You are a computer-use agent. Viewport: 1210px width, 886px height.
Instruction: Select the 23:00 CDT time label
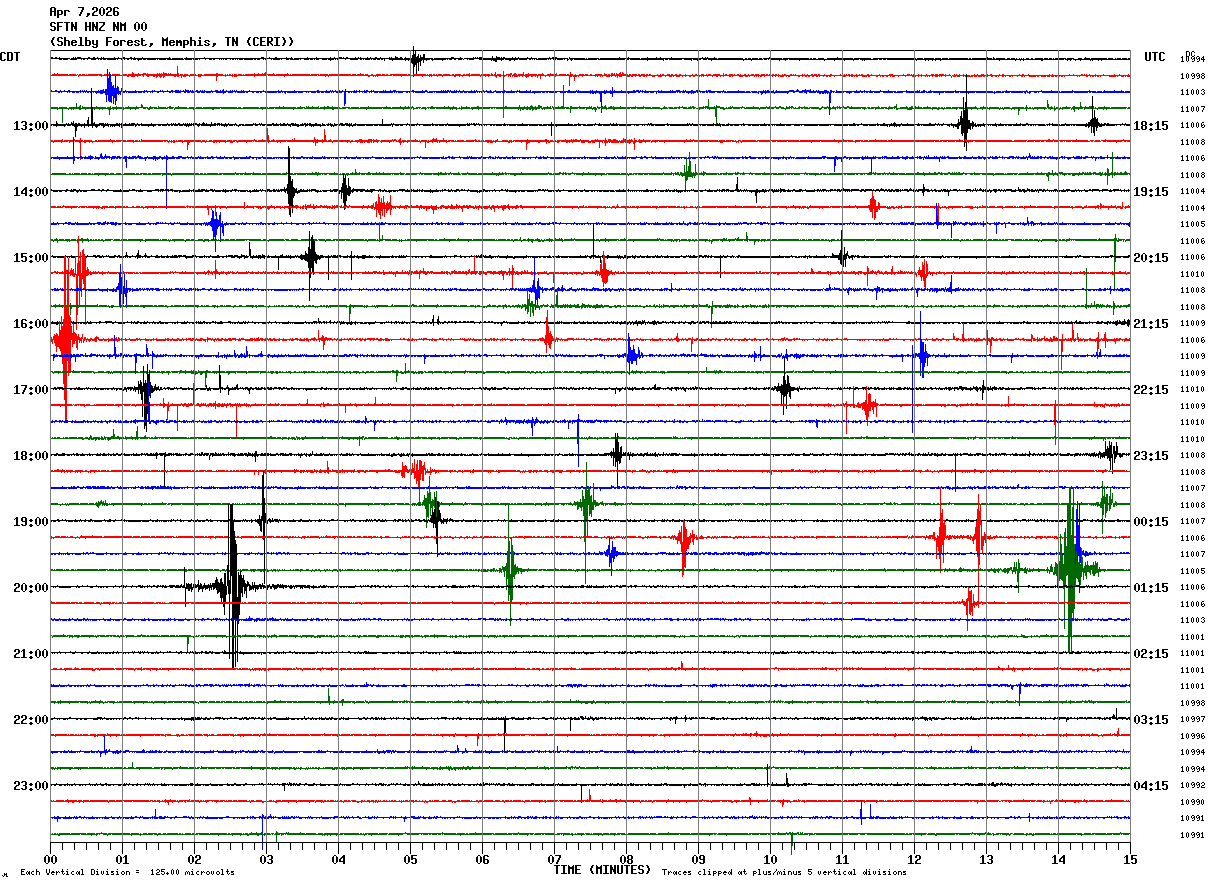pyautogui.click(x=30, y=785)
